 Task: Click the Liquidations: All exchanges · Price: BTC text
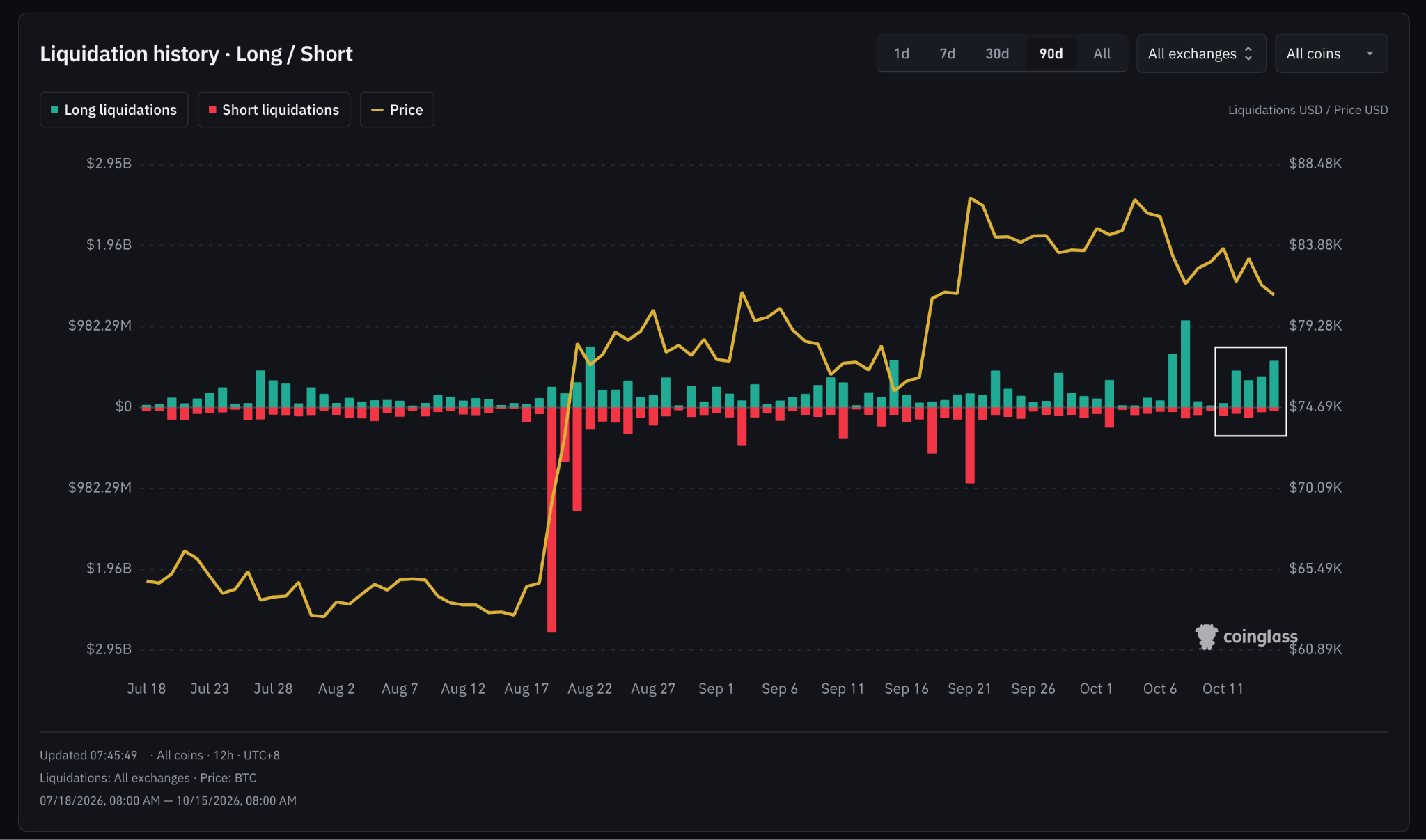point(148,778)
